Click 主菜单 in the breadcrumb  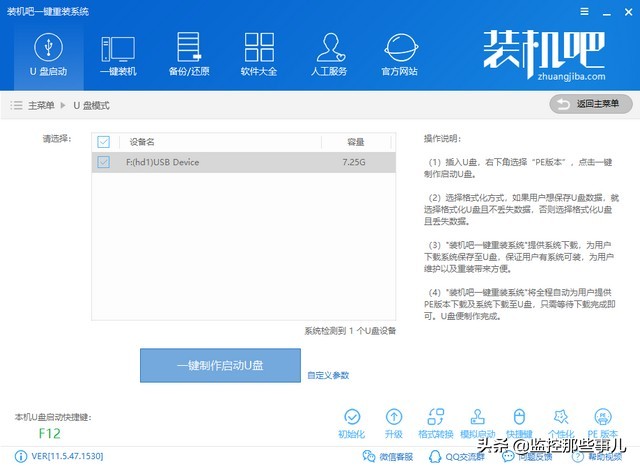pyautogui.click(x=41, y=106)
